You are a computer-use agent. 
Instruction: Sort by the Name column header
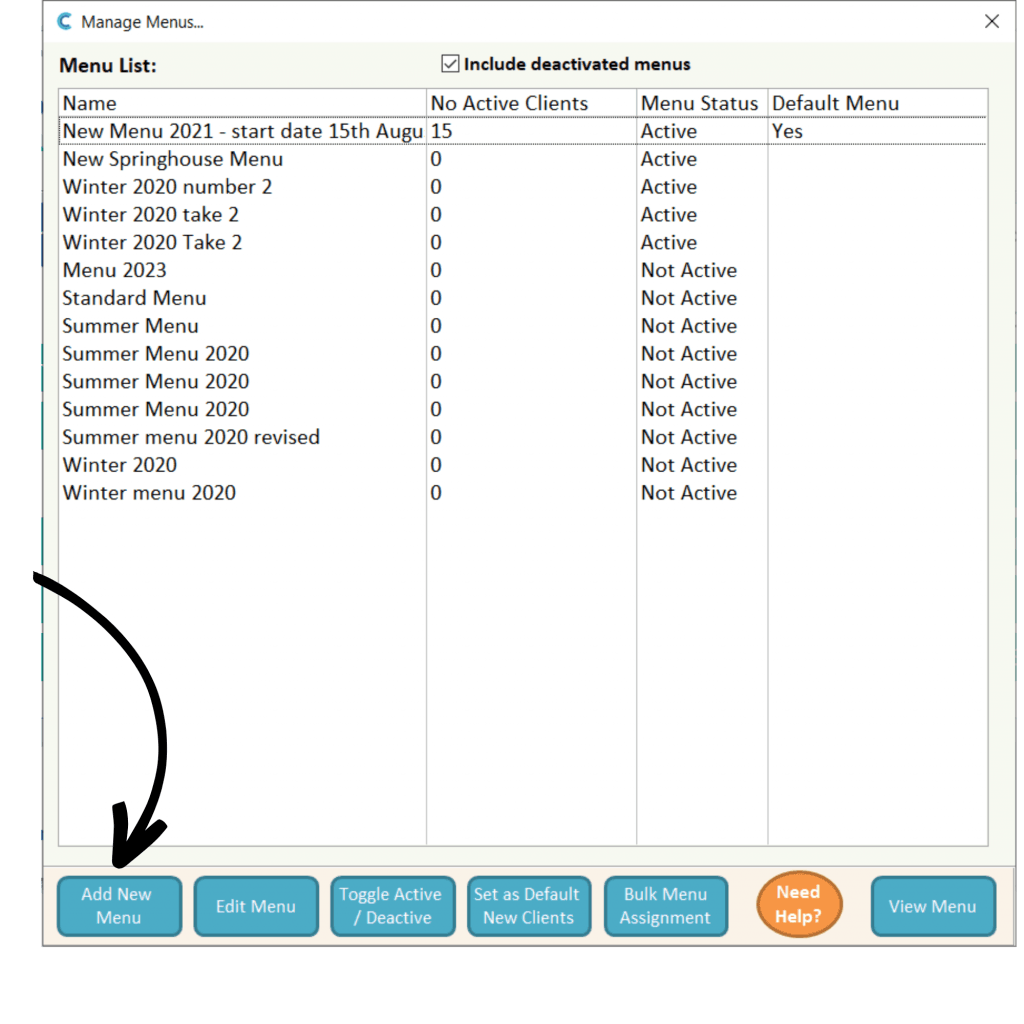click(242, 103)
